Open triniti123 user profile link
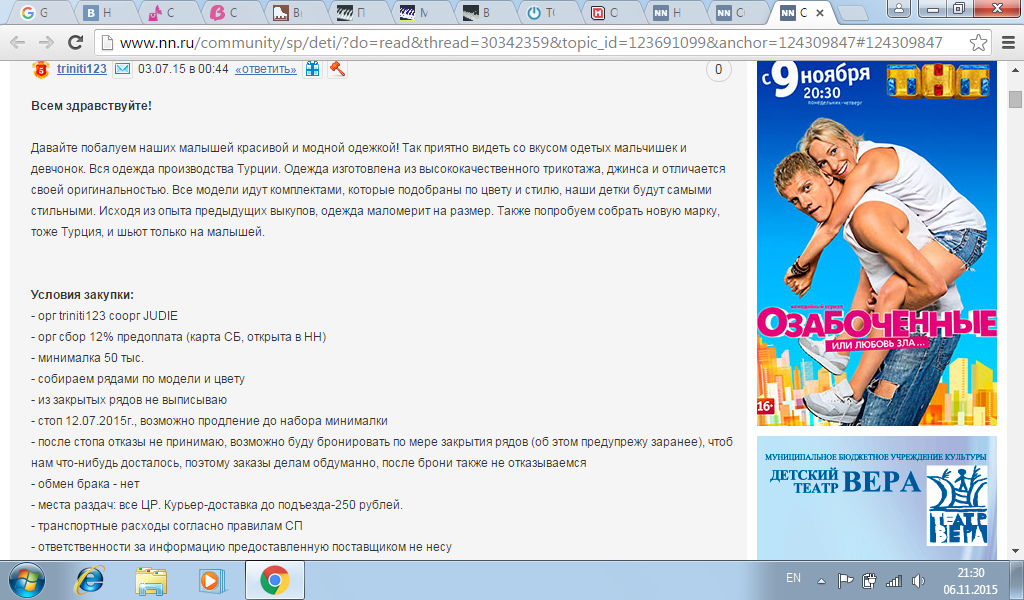 point(82,69)
